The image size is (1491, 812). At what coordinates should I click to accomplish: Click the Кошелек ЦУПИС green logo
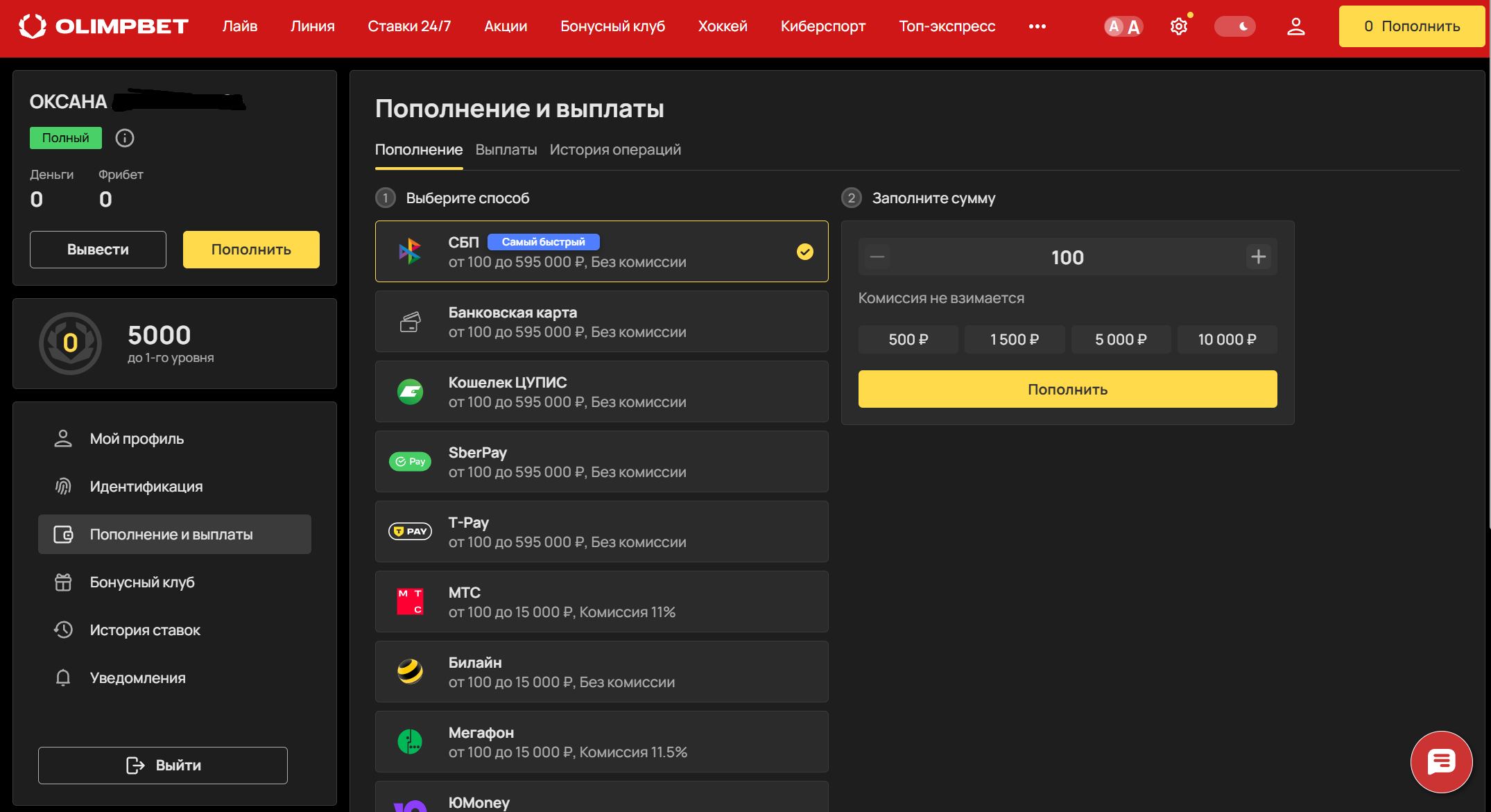pos(410,392)
